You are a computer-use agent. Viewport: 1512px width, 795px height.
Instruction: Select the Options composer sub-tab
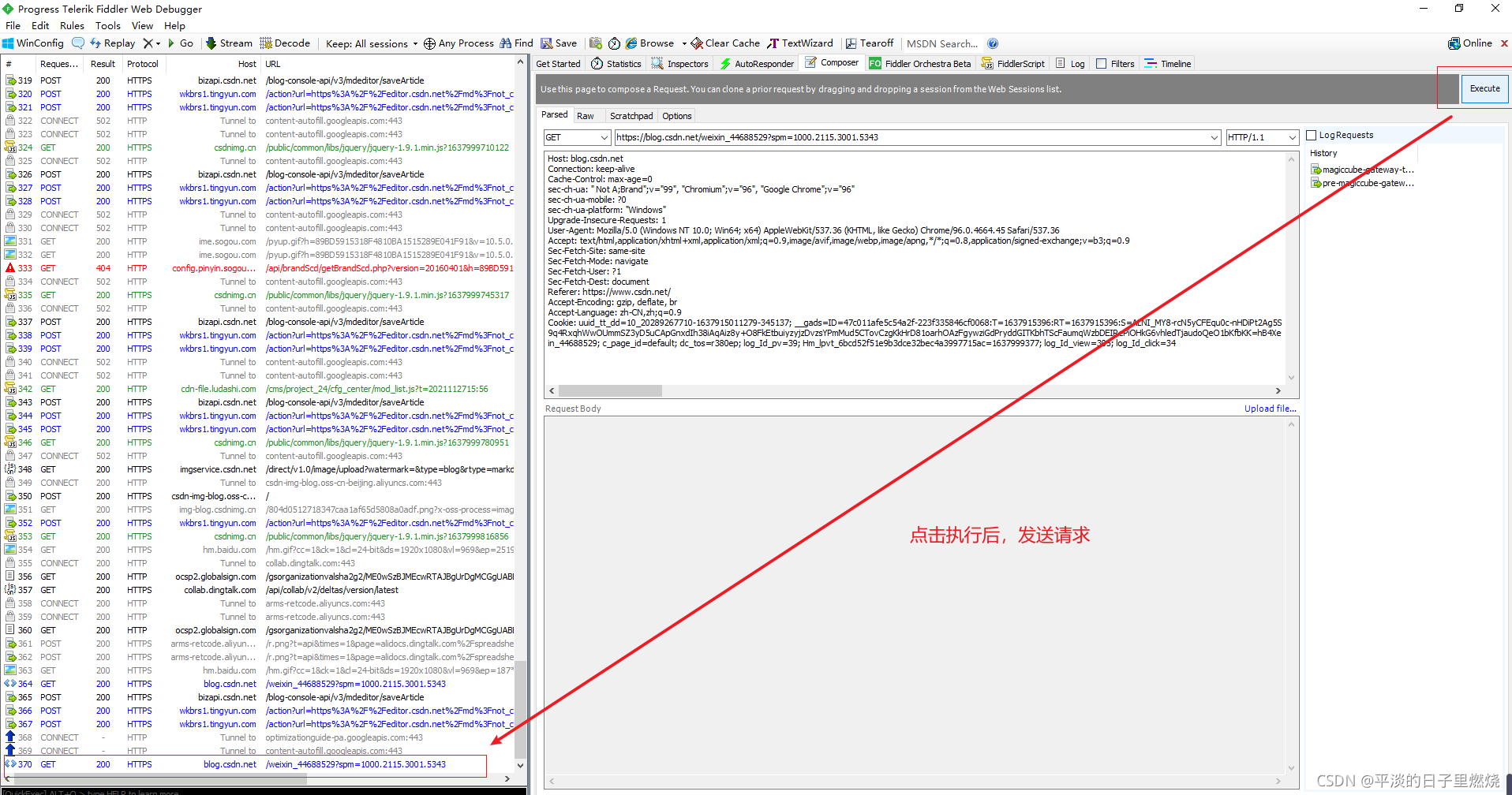[676, 116]
